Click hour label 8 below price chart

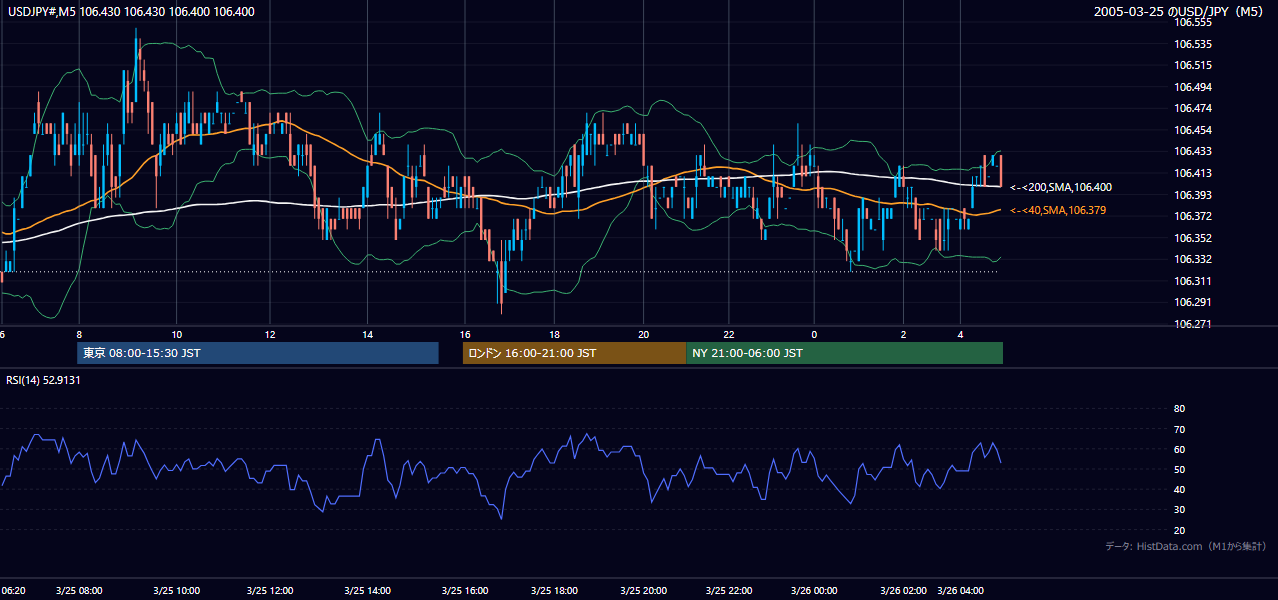tap(78, 334)
